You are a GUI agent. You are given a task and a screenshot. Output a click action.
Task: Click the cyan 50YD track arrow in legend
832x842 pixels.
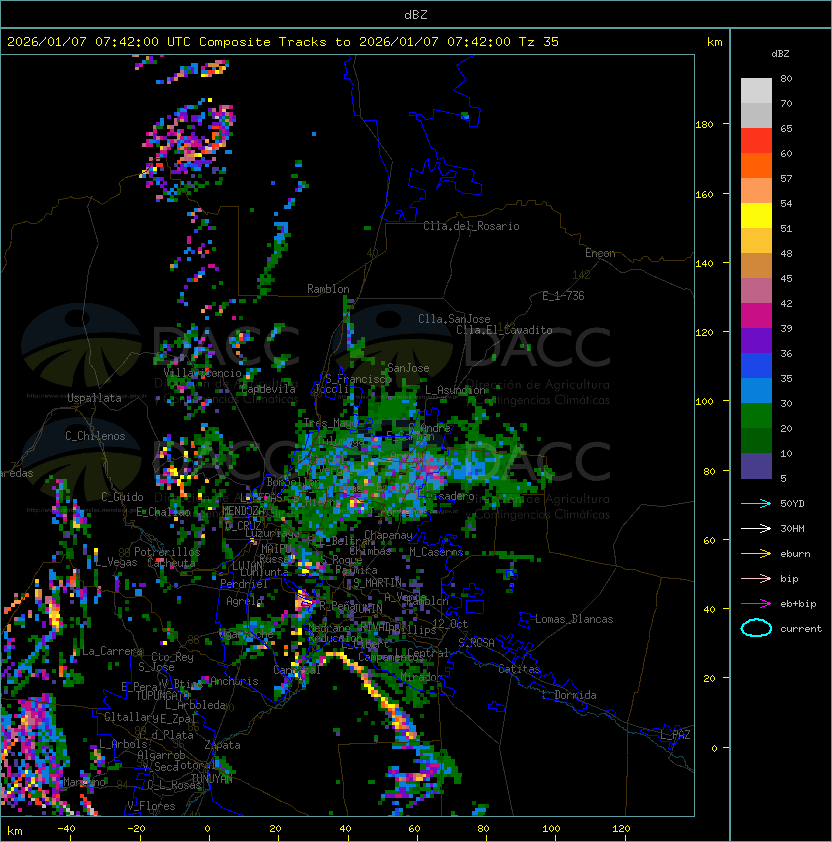tap(756, 503)
